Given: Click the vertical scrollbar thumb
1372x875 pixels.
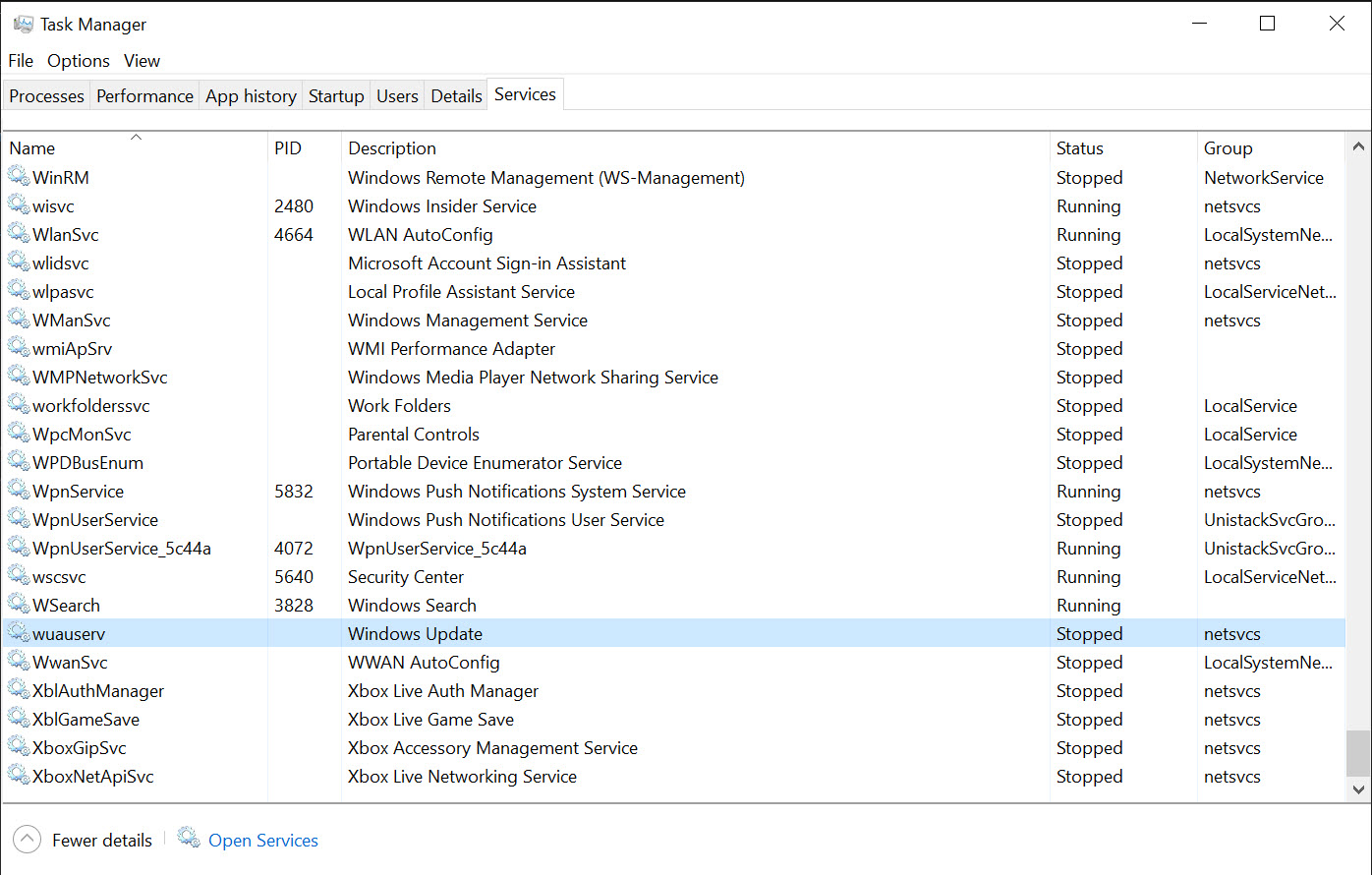Looking at the screenshot, I should click(1358, 752).
